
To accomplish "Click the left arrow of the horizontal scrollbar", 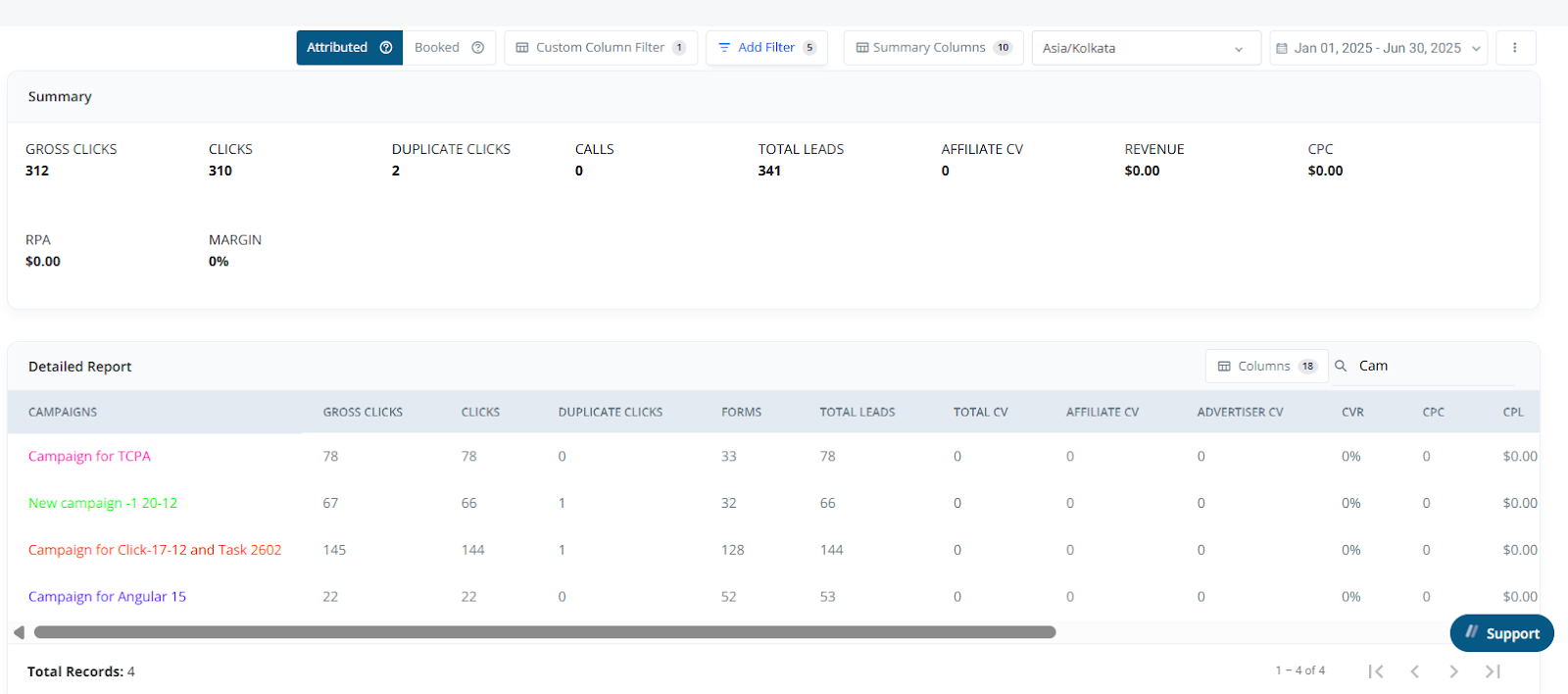I will tap(19, 632).
